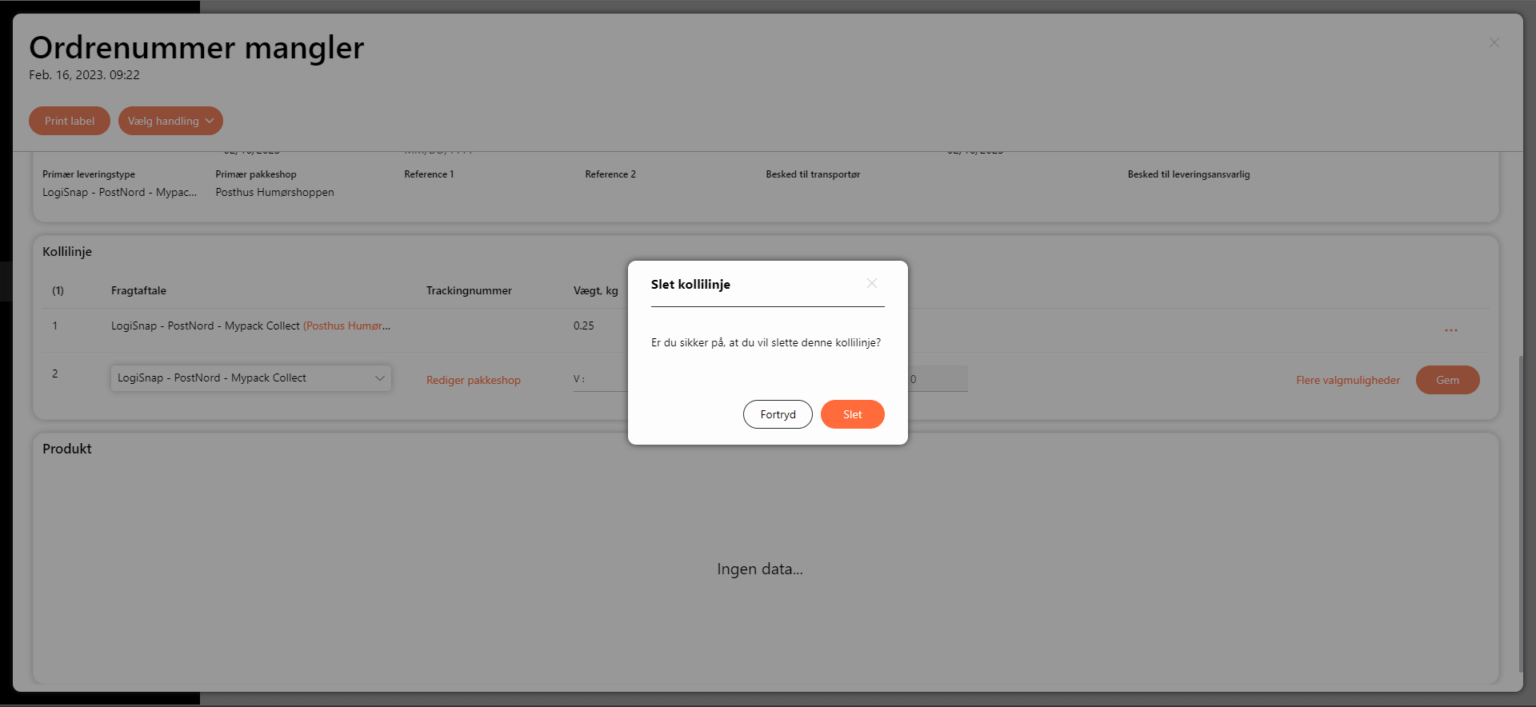Open the LogiSnap - PostNord - Mypack Collect dropdown

(250, 378)
